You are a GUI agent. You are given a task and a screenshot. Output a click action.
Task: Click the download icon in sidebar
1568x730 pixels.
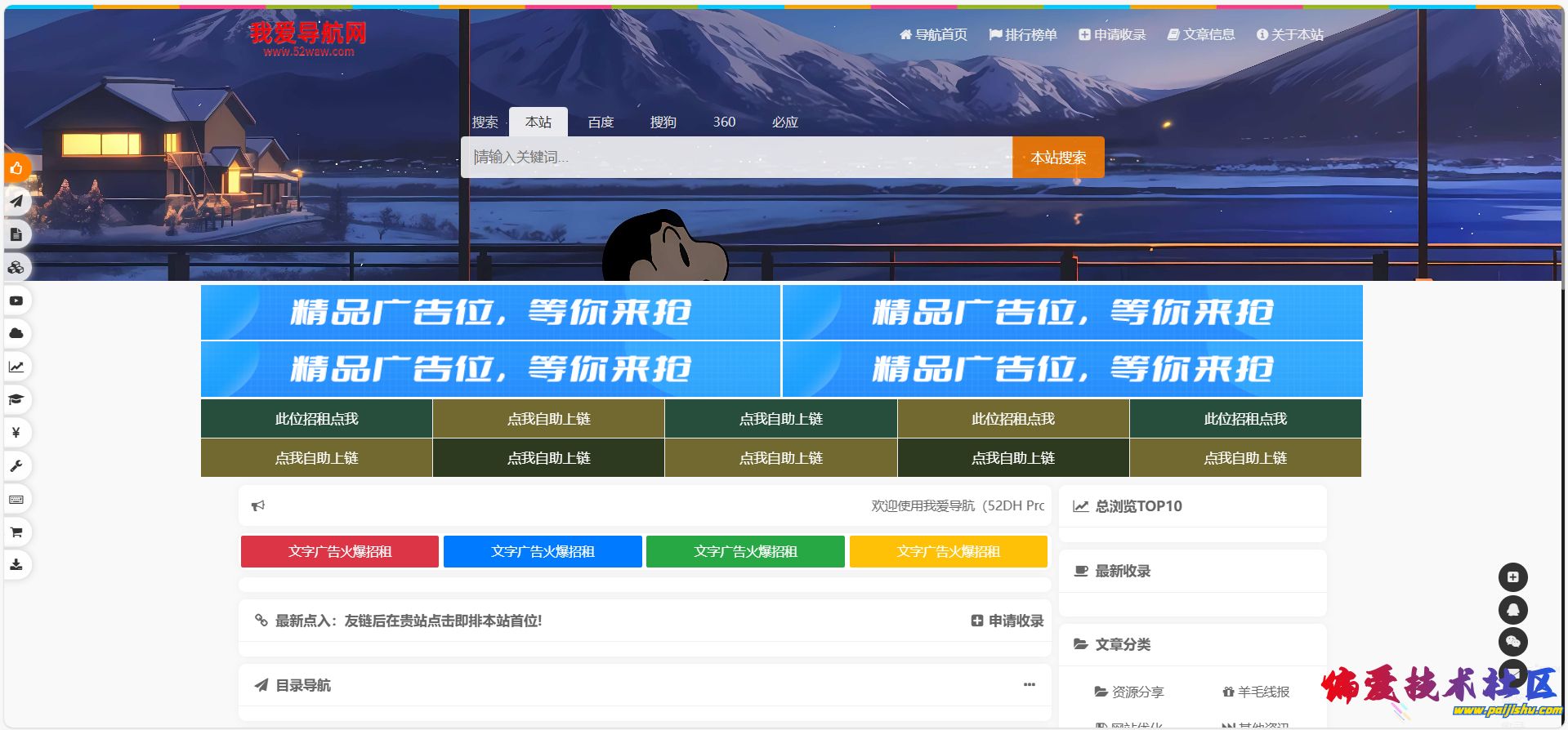tap(16, 564)
